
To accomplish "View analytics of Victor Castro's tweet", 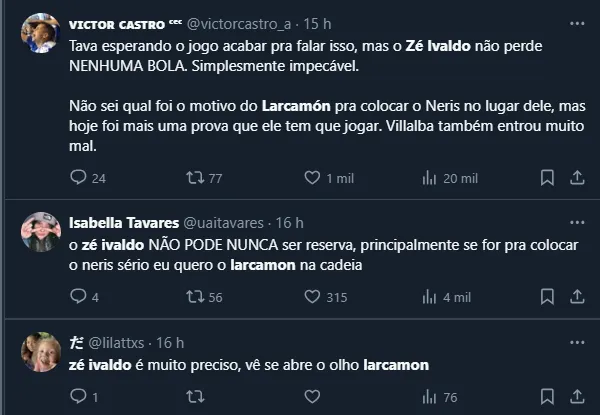I will (428, 178).
